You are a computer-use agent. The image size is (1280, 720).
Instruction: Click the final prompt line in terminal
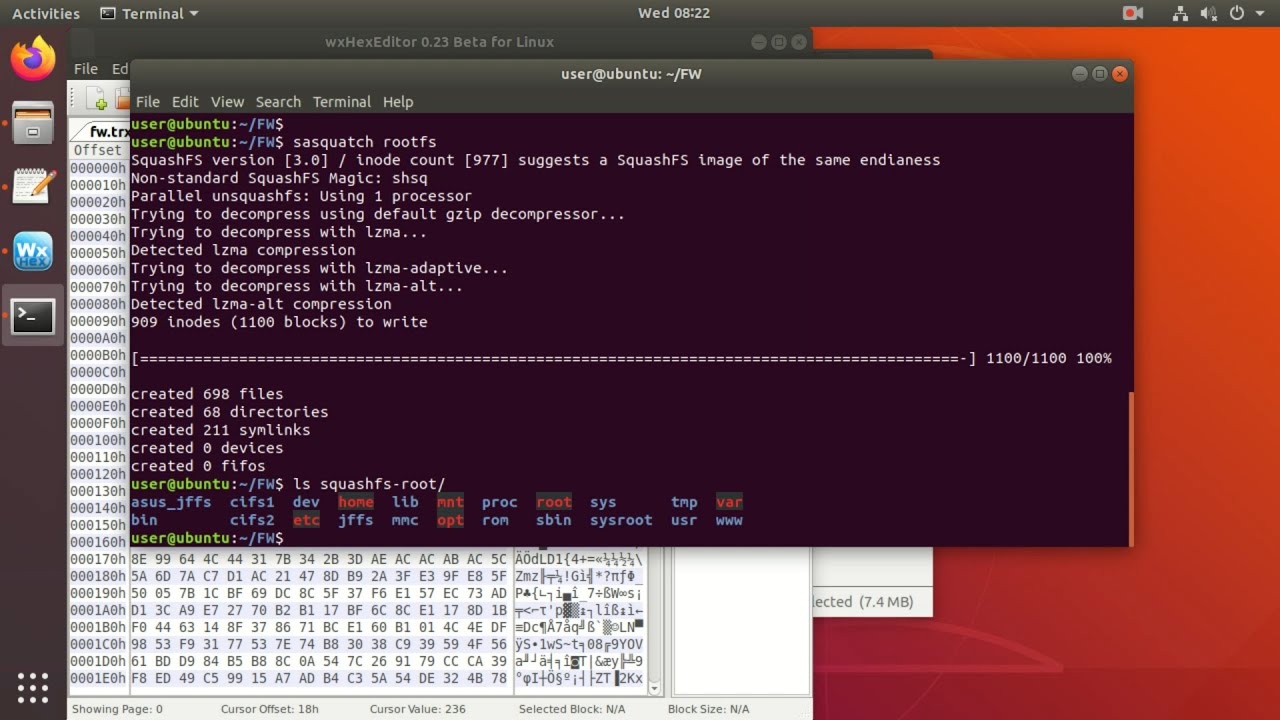[207, 538]
